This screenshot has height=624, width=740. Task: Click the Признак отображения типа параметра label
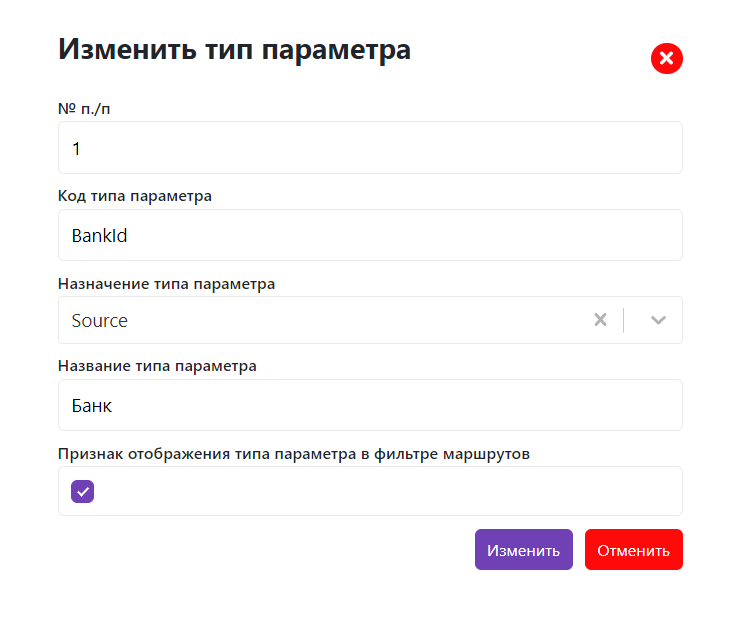pyautogui.click(x=293, y=453)
